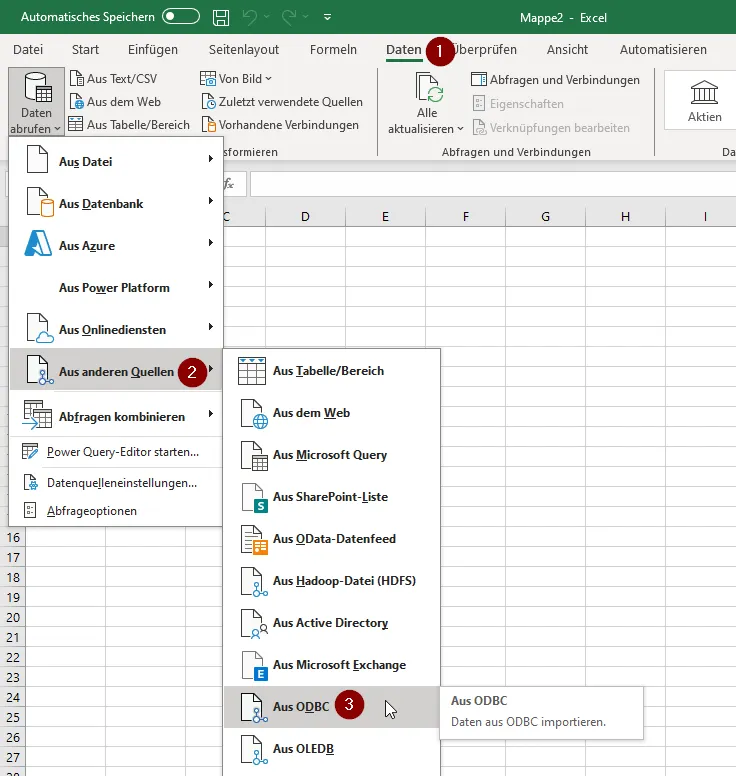Click Abfragen und Verbindungen pane button
The image size is (736, 776).
[556, 80]
